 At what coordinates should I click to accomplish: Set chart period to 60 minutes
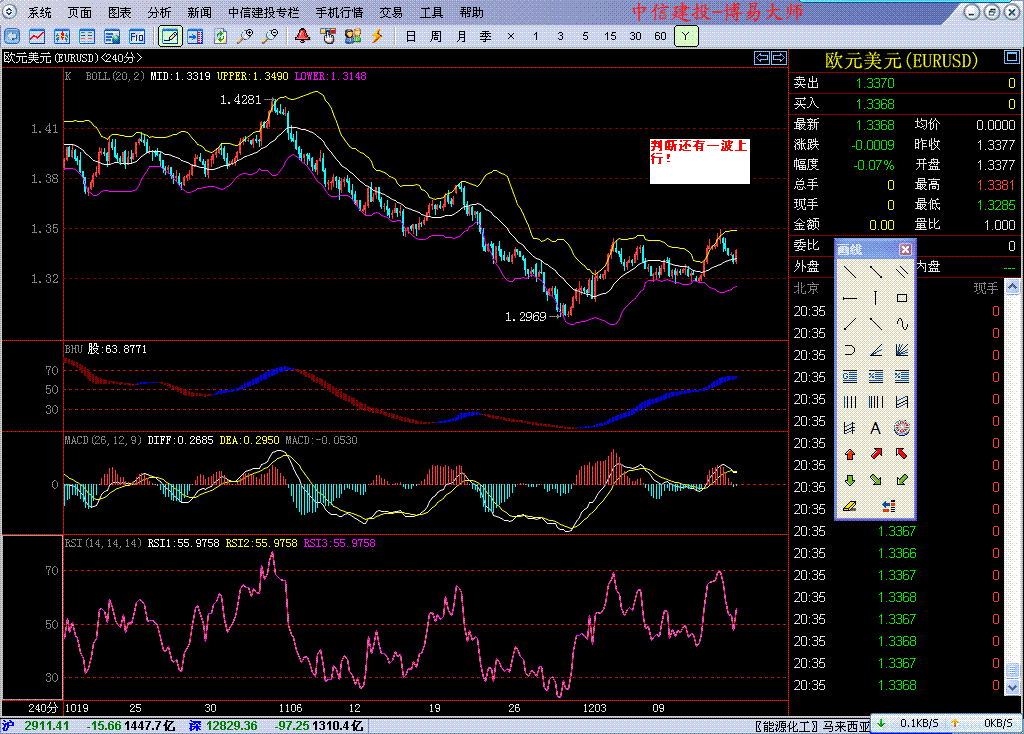coord(660,36)
